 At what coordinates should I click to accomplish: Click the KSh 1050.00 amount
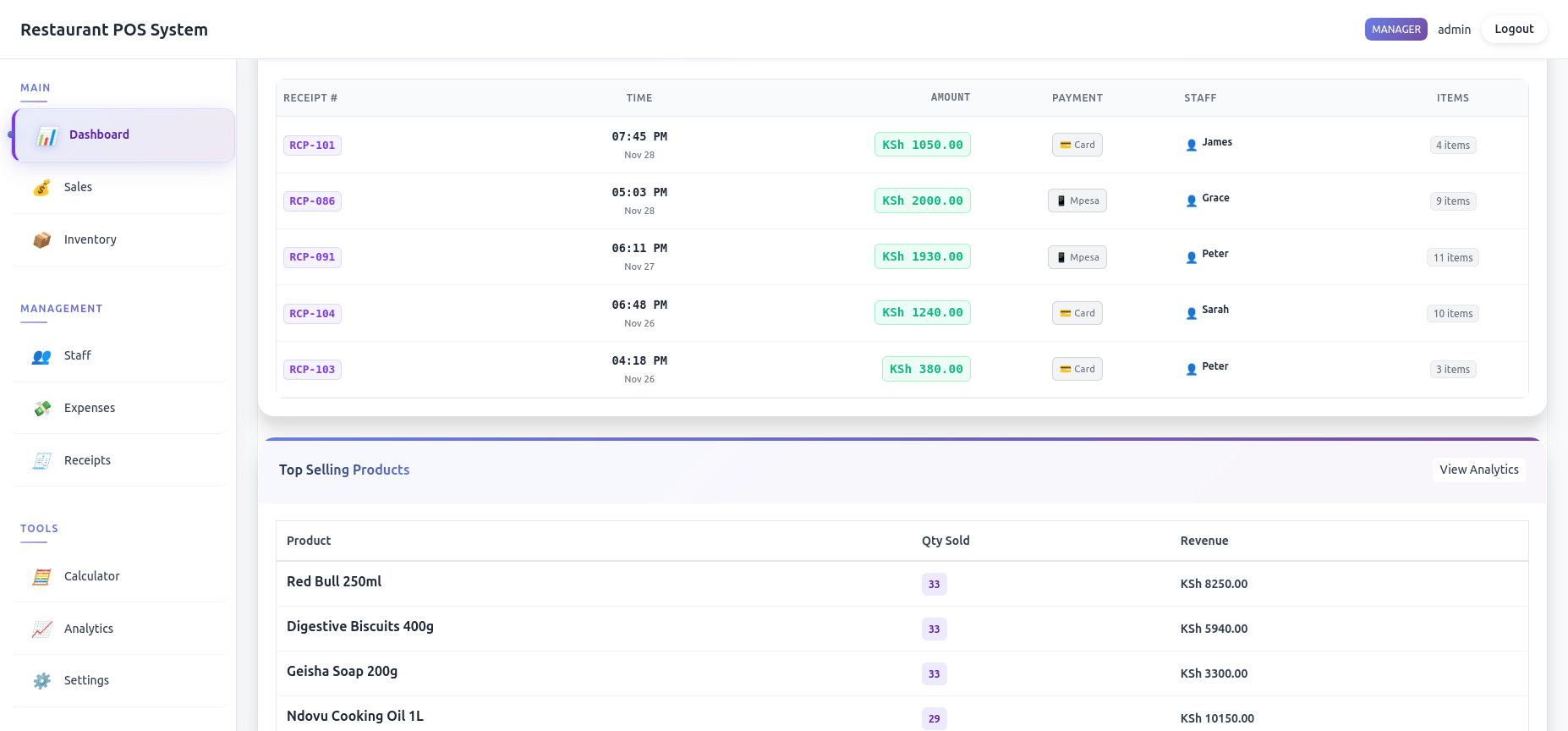click(923, 145)
